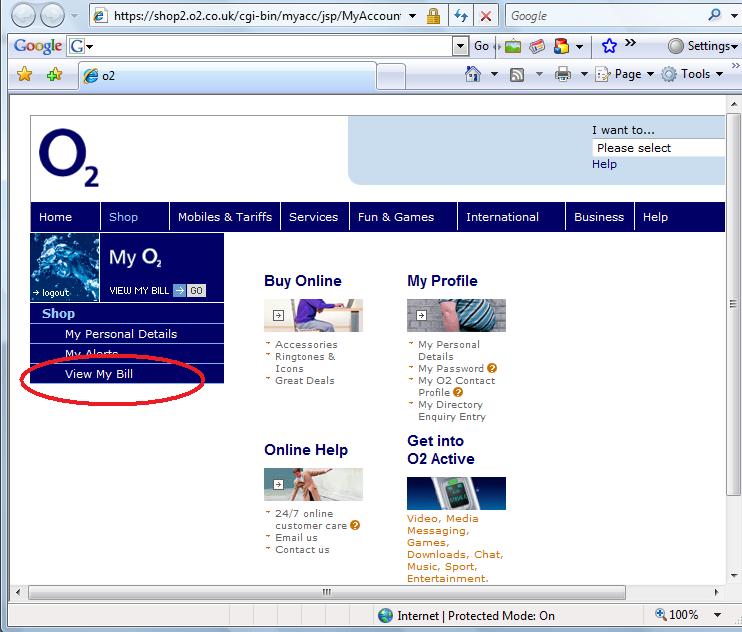Click the orange help icon next to My Password

[492, 368]
